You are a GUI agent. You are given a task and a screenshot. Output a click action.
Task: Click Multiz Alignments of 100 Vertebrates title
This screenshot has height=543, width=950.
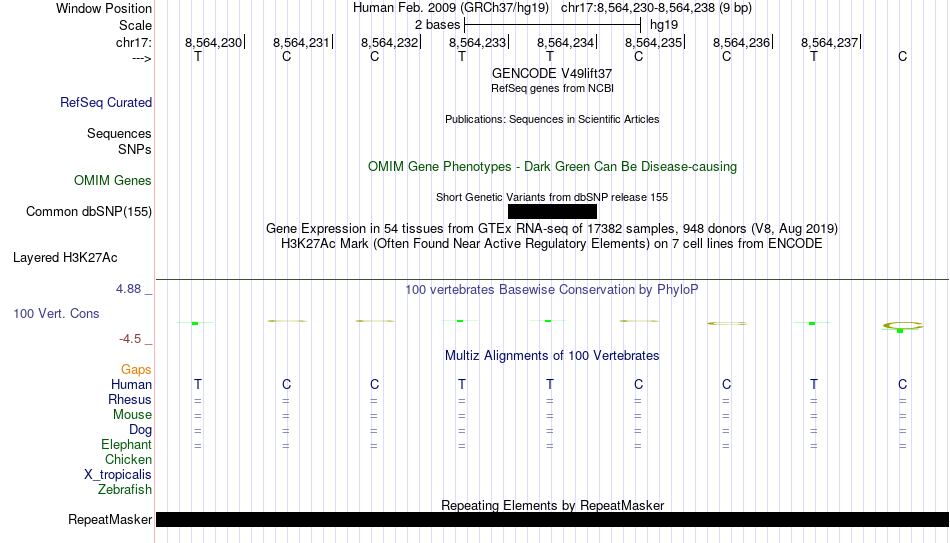(552, 356)
